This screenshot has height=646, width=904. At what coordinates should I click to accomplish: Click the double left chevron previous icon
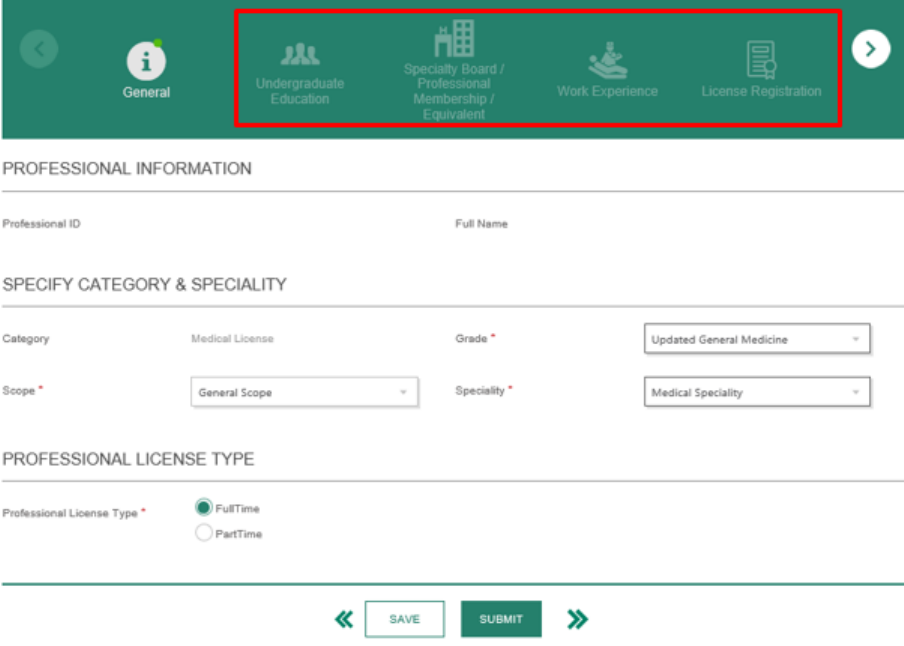344,619
